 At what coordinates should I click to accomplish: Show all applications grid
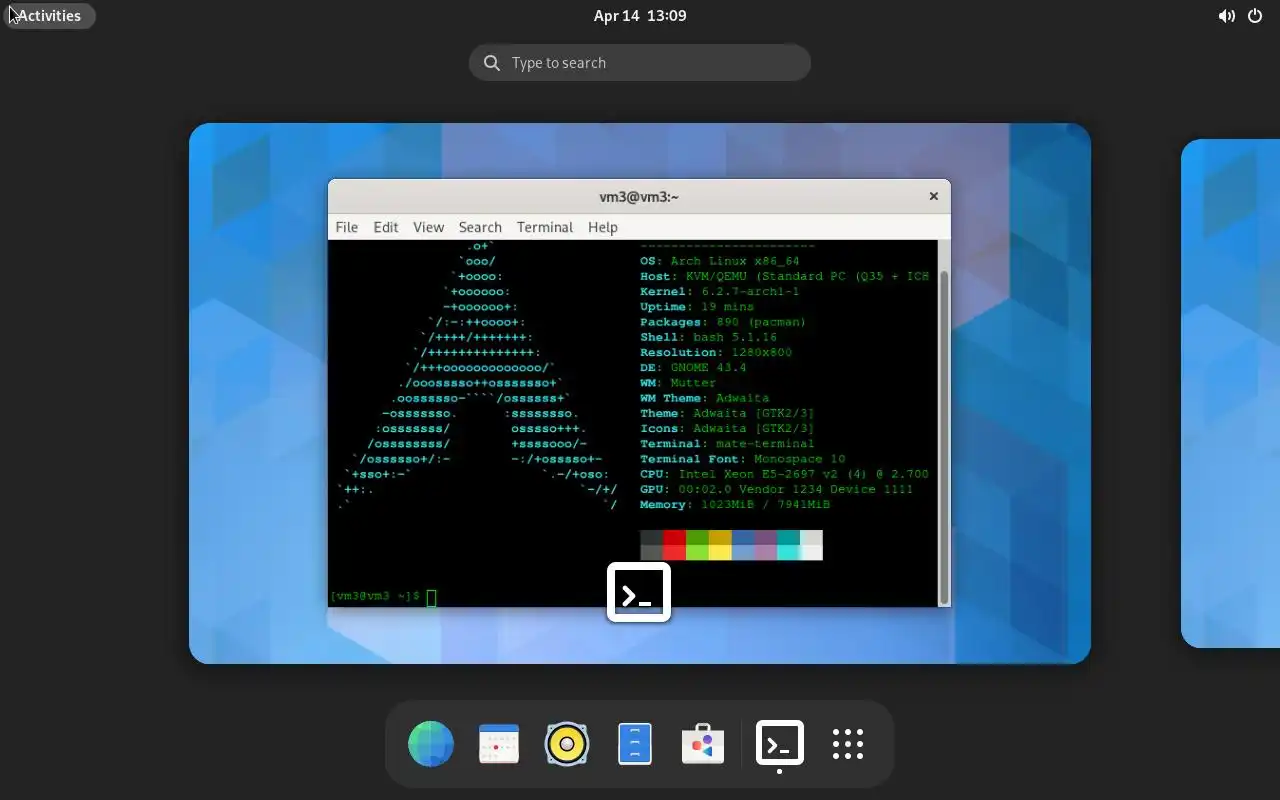848,744
